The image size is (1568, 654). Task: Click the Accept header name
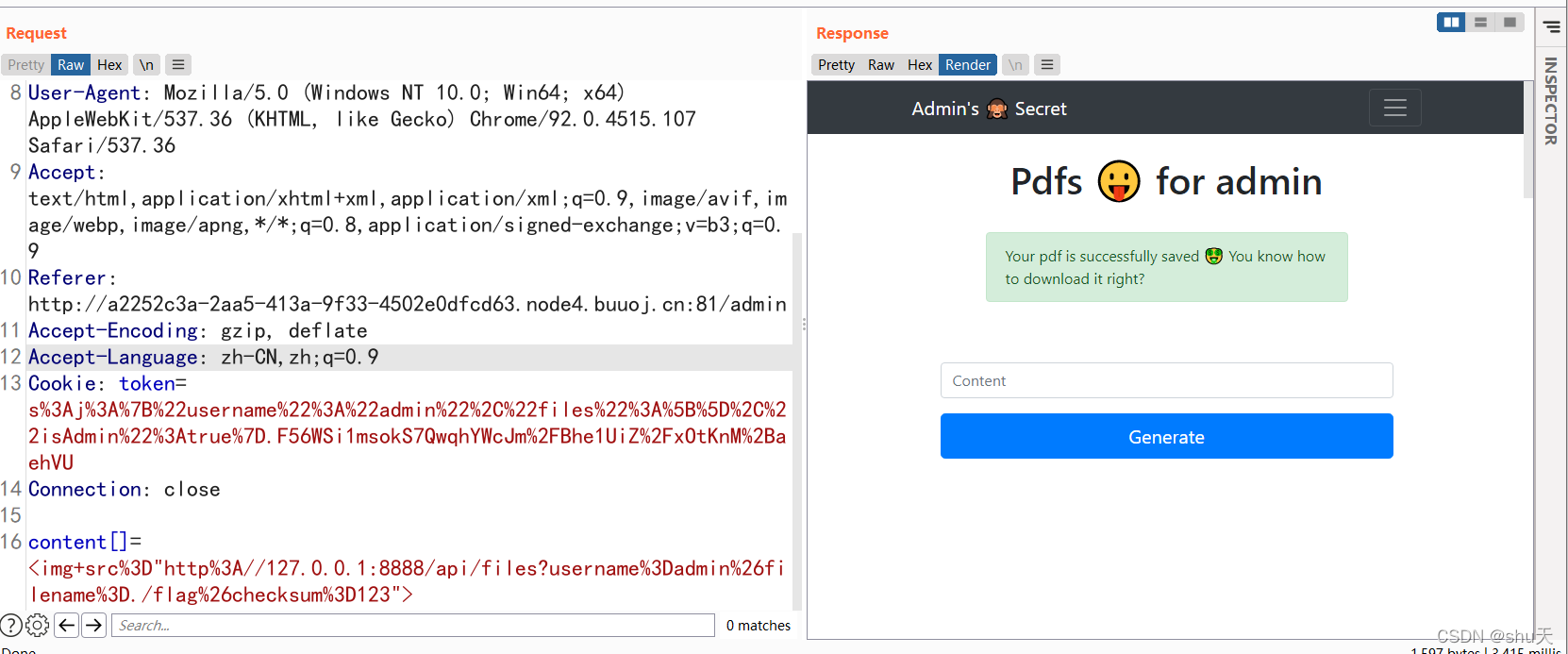click(x=62, y=172)
